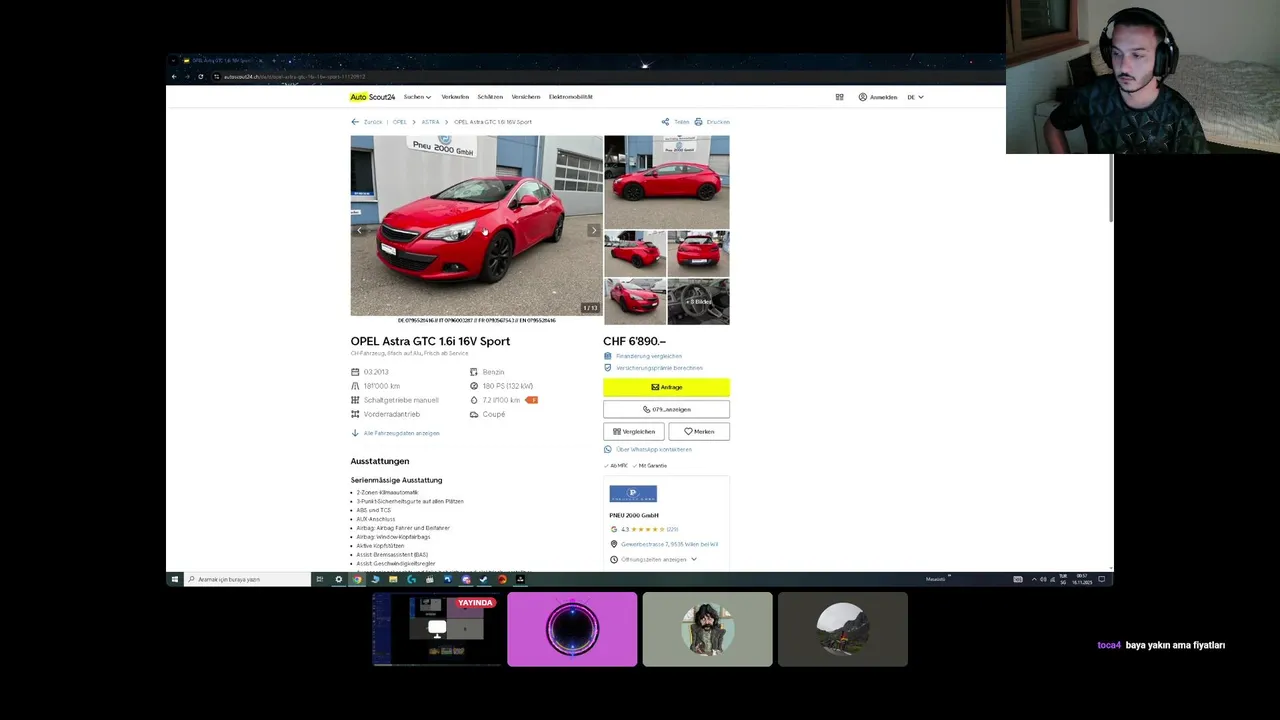1280x720 pixels.
Task: Open the OPEL breadcrumb link
Action: point(400,122)
